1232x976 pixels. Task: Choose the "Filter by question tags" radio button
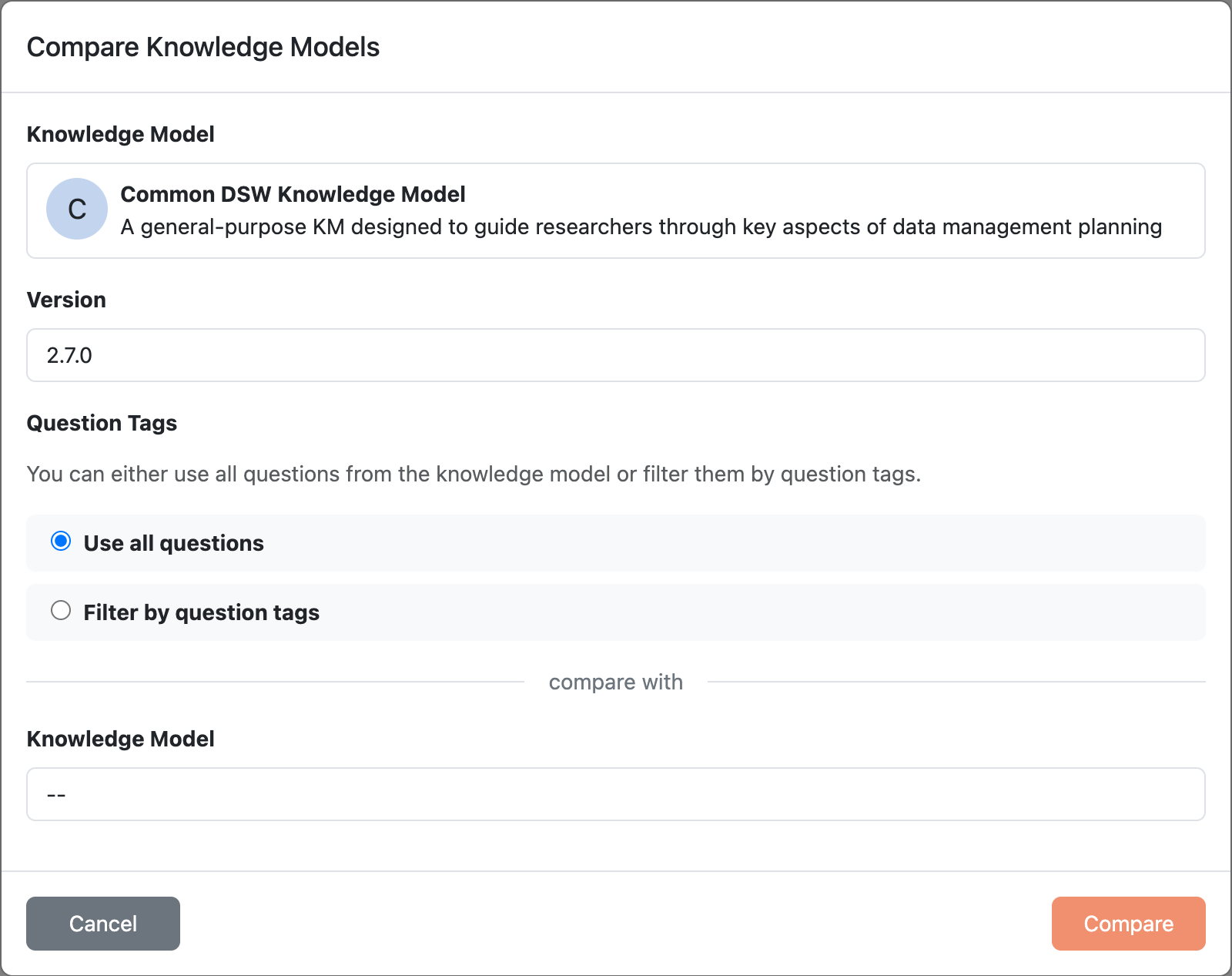click(x=61, y=611)
